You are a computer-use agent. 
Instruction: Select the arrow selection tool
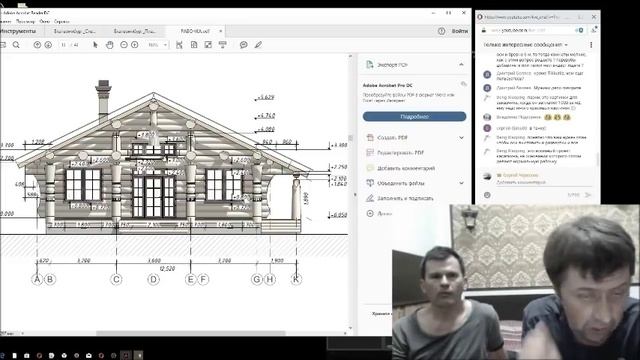[x=96, y=45]
